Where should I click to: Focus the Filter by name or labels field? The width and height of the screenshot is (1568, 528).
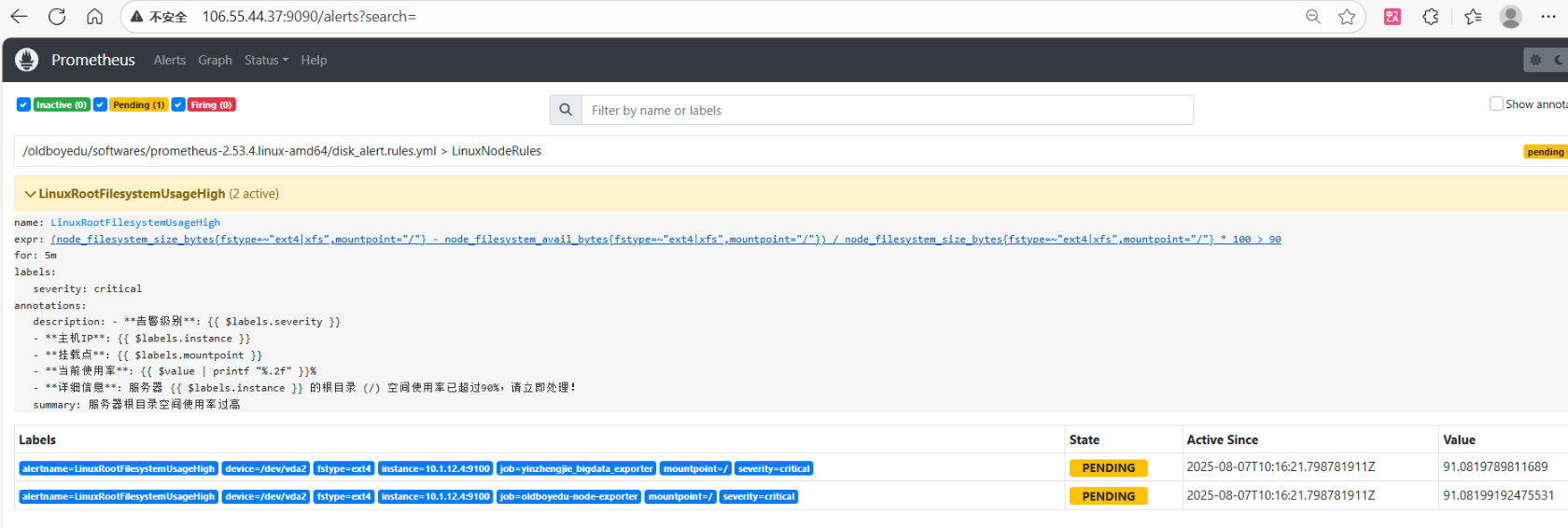(x=887, y=110)
